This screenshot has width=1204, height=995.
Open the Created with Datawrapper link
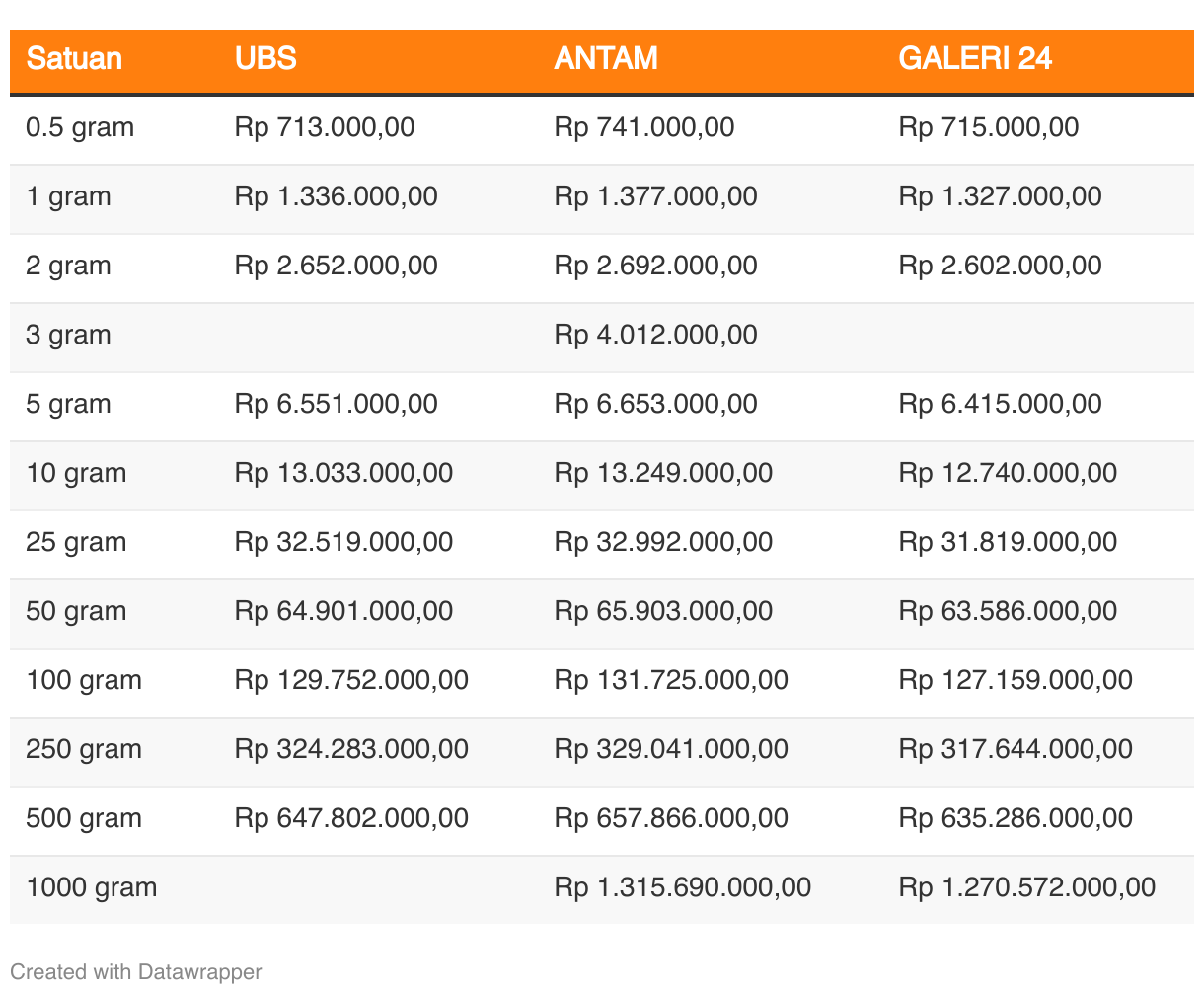[136, 971]
